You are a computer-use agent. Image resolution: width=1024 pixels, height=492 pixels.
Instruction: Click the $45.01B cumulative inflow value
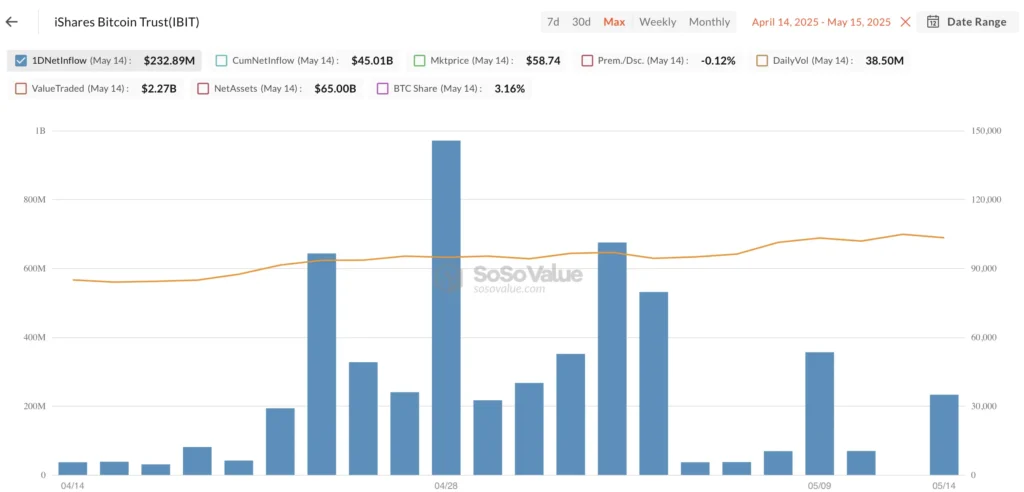coord(372,61)
